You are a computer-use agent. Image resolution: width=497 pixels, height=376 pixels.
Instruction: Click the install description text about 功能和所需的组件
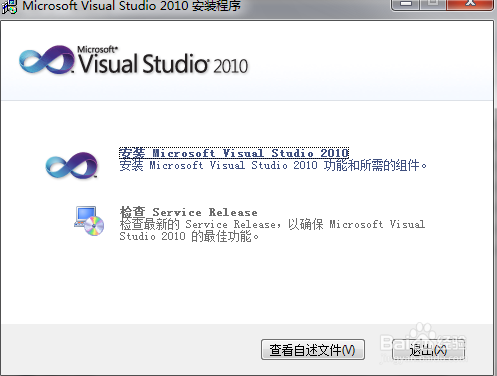[273, 165]
